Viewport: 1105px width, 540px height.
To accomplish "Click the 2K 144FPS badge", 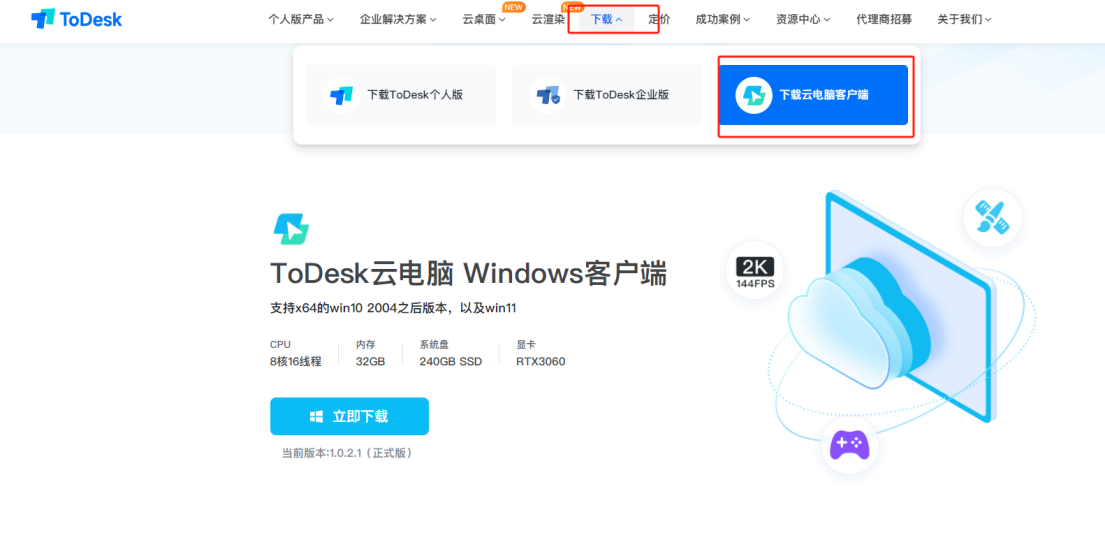I will [x=755, y=270].
